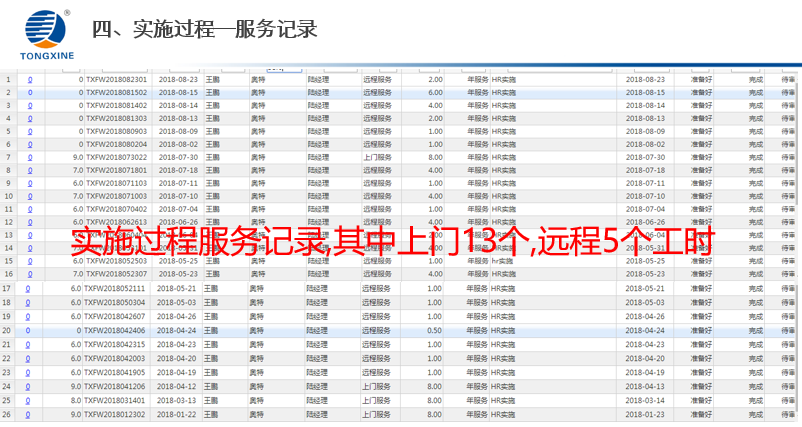Select the 完成 status cell in row 1
The height and width of the screenshot is (427, 802).
[x=756, y=79]
